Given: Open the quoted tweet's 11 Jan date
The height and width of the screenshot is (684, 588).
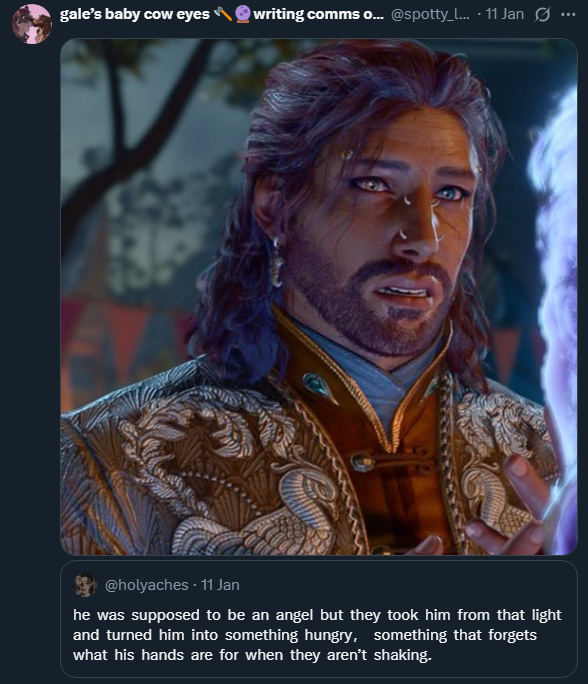Looking at the screenshot, I should tap(220, 585).
